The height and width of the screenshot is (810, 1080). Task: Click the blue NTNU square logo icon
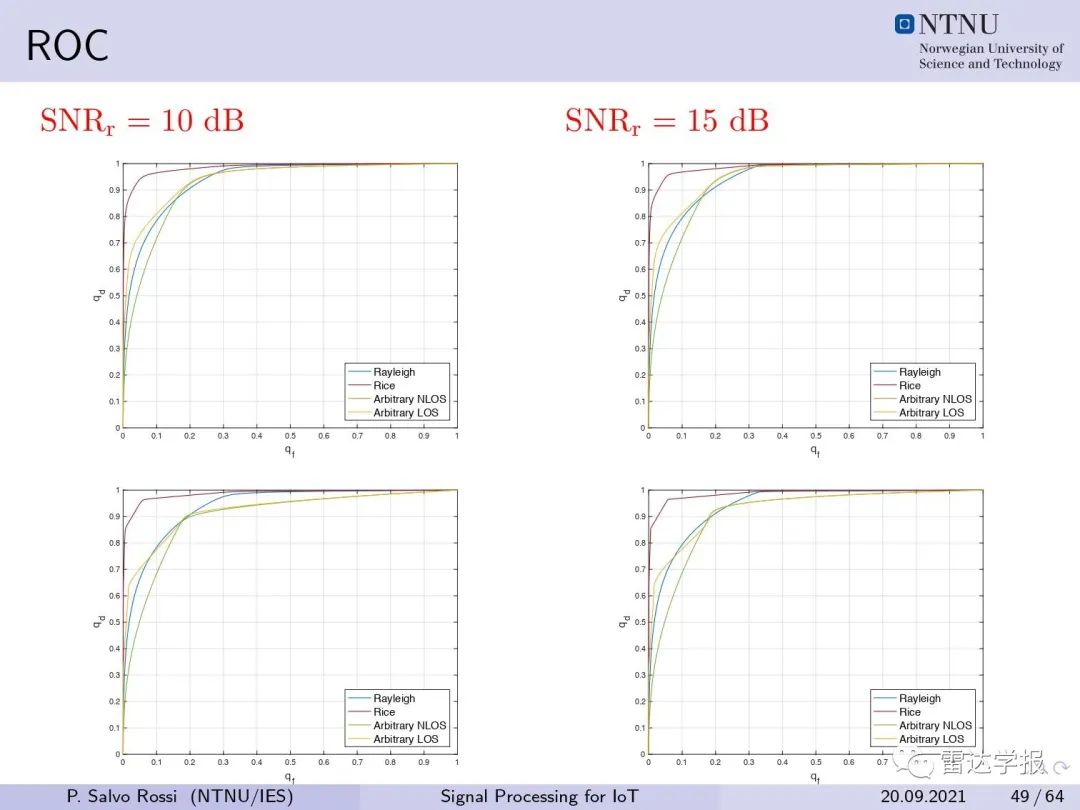(904, 24)
